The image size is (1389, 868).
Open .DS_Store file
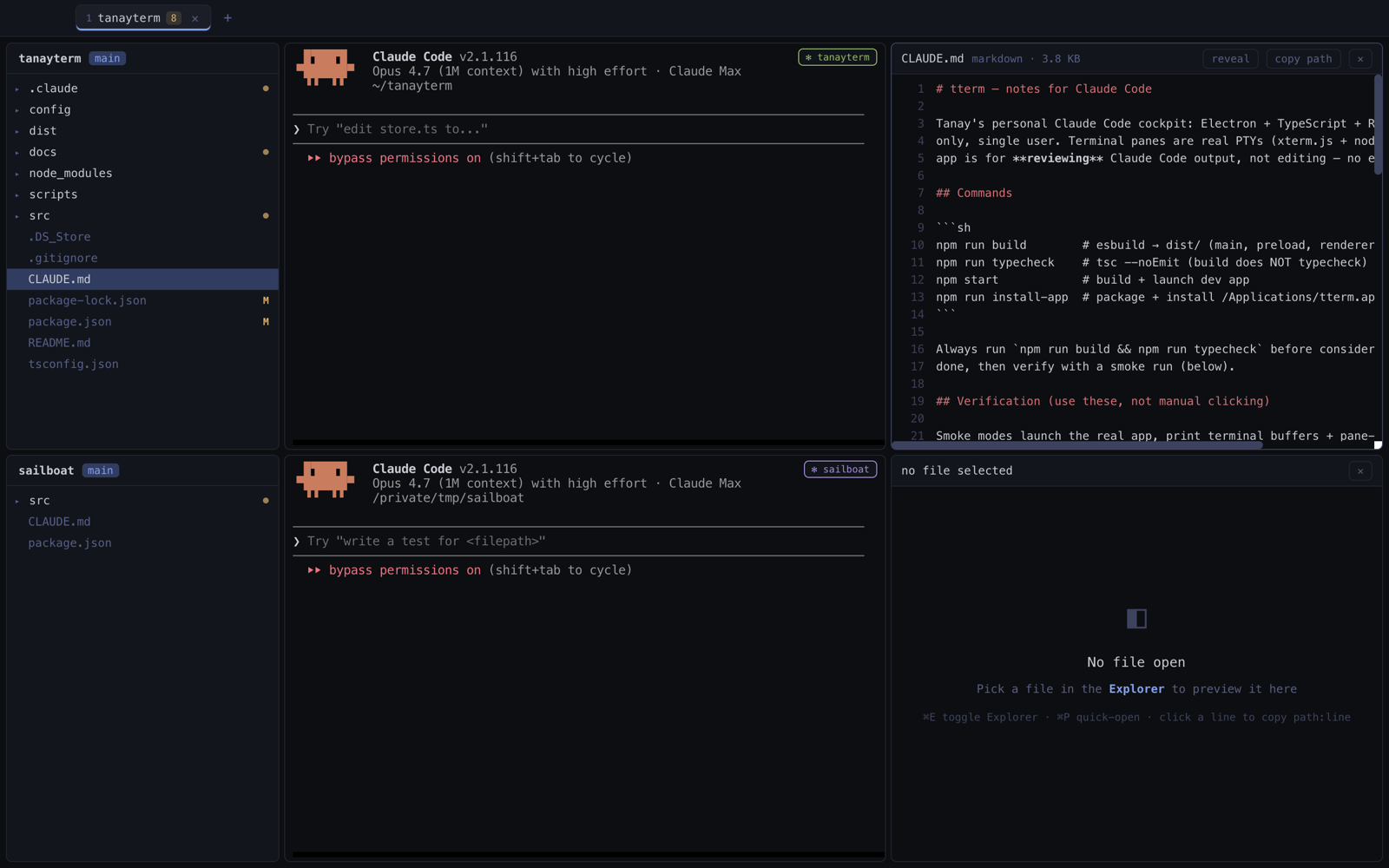coord(142,237)
